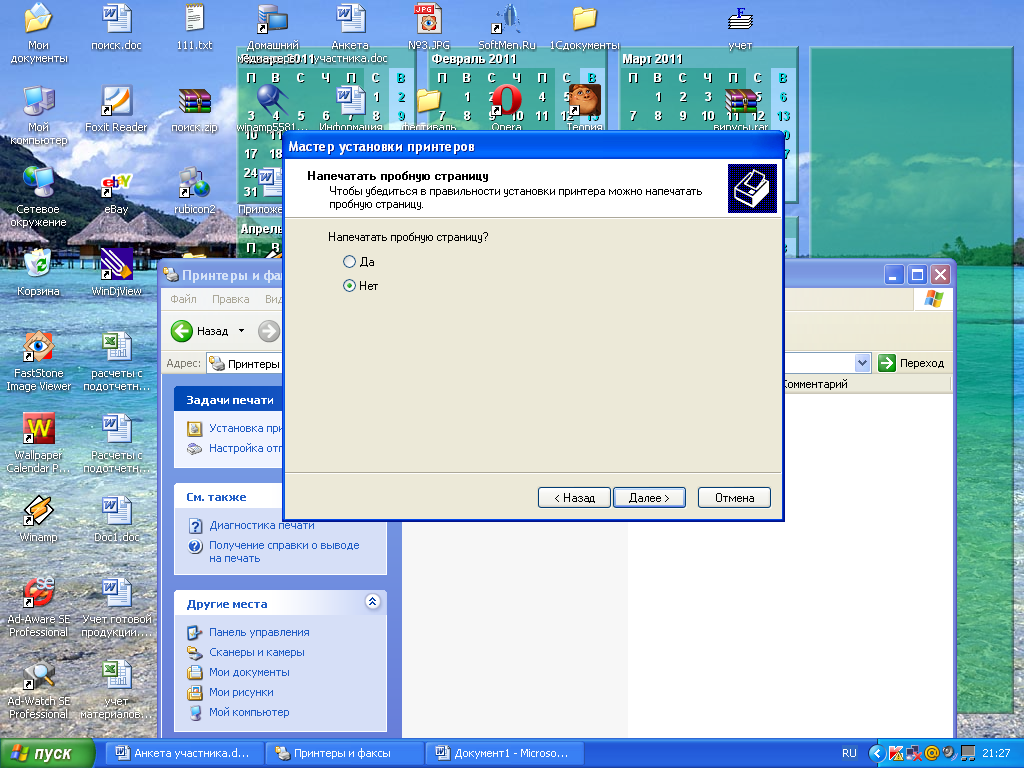Viewport: 1024px width, 768px height.
Task: Open 'Мои документы' sidebar link
Action: pos(249,672)
